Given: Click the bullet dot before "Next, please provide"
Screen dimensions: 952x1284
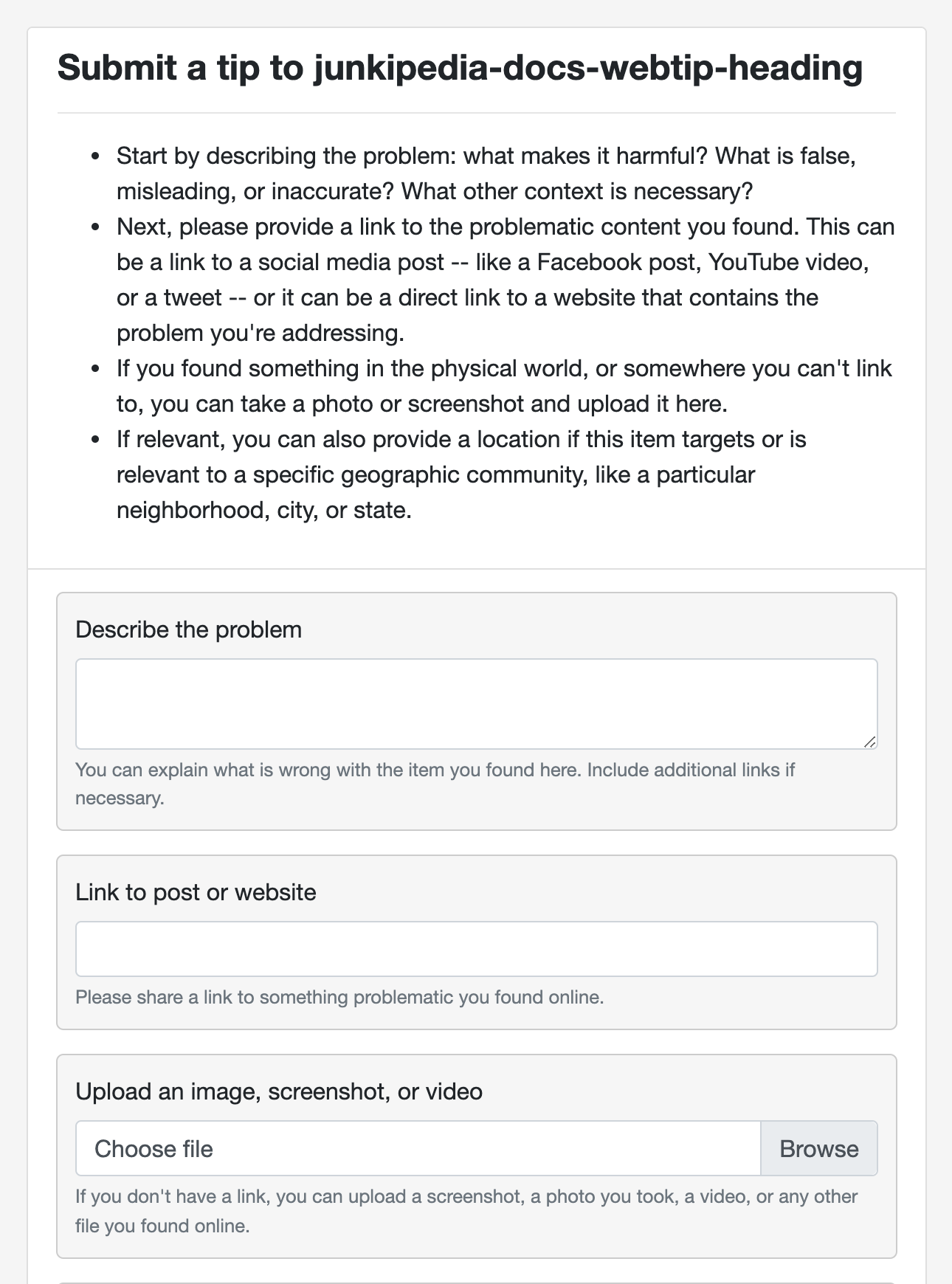Looking at the screenshot, I should [95, 227].
